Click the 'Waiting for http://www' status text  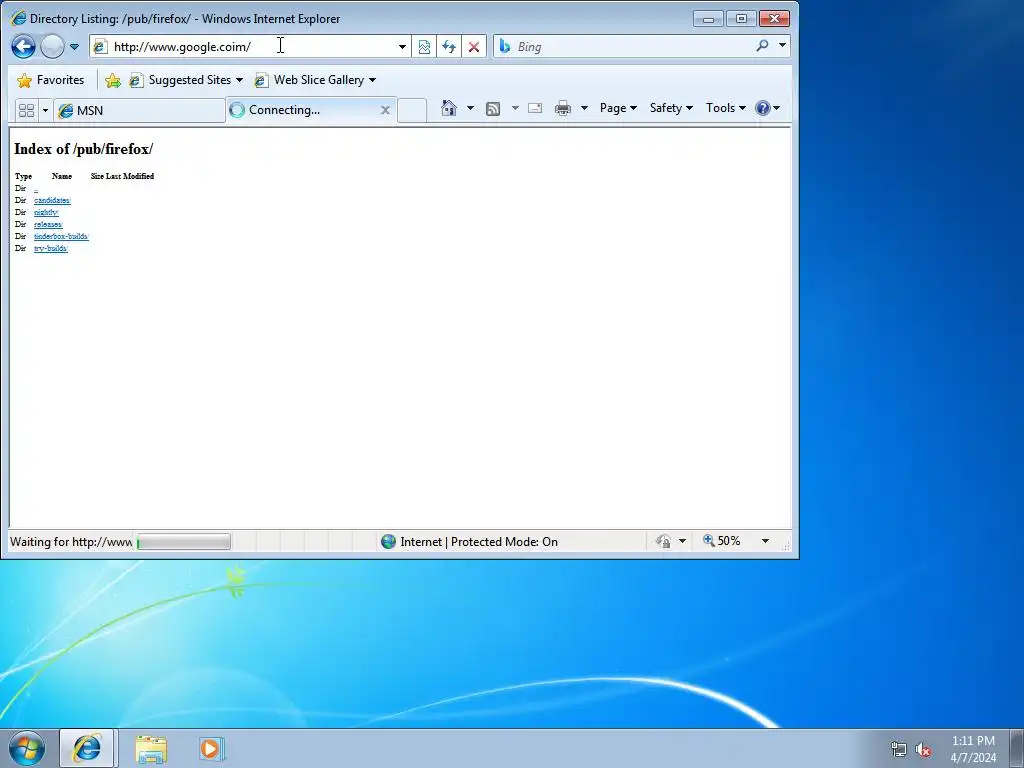(x=71, y=542)
